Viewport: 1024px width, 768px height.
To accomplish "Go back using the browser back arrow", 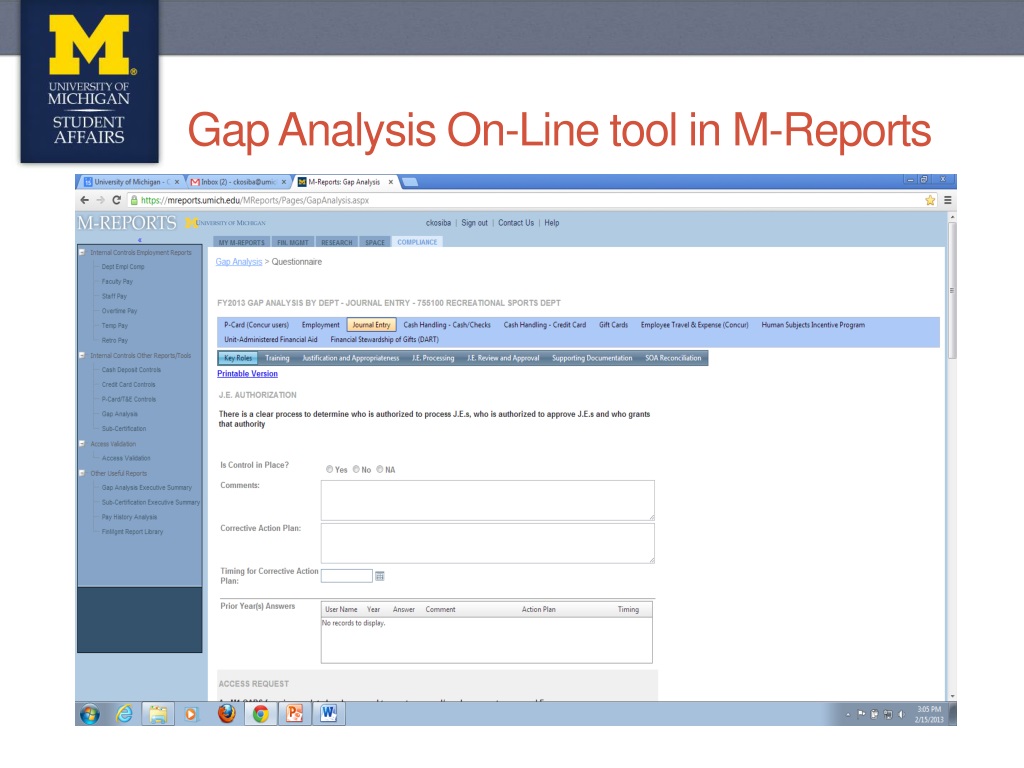I will (84, 200).
